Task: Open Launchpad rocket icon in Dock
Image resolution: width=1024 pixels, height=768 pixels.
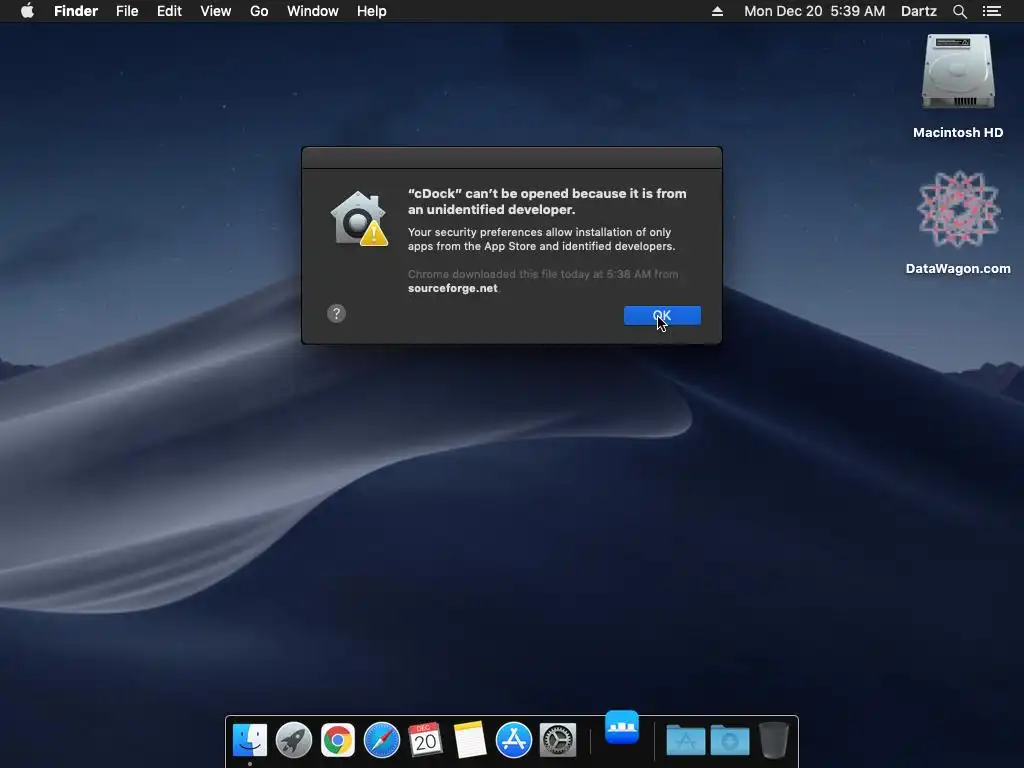Action: (294, 740)
